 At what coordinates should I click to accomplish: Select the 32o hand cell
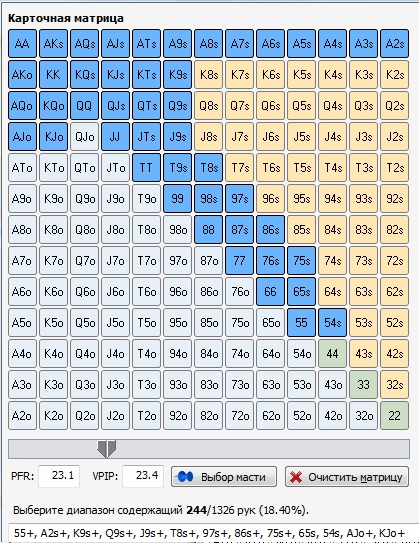pos(363,416)
